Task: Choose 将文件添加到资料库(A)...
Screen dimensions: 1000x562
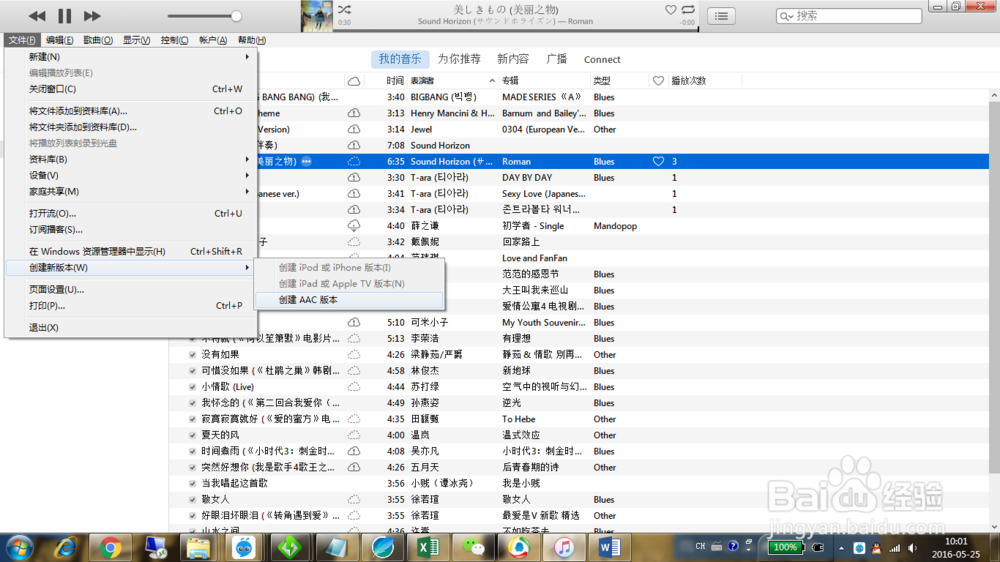Action: (131, 111)
